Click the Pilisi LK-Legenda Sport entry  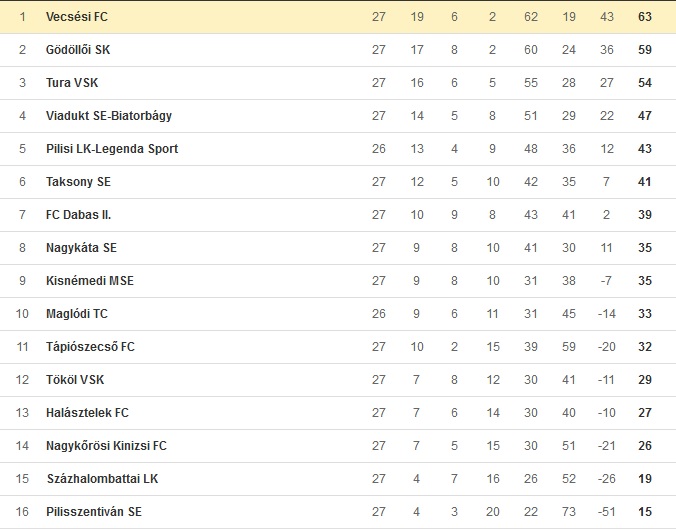112,149
